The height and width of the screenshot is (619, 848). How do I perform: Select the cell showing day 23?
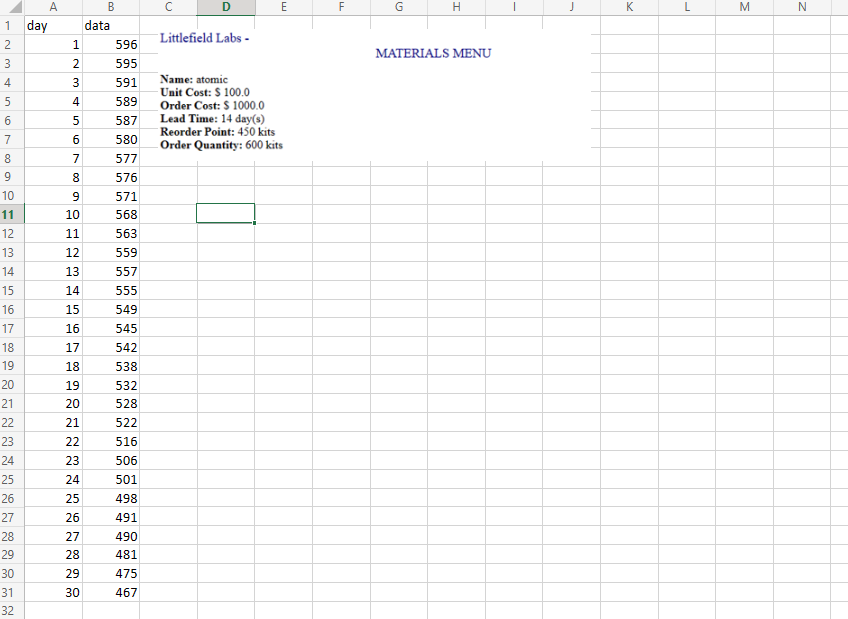pos(53,459)
